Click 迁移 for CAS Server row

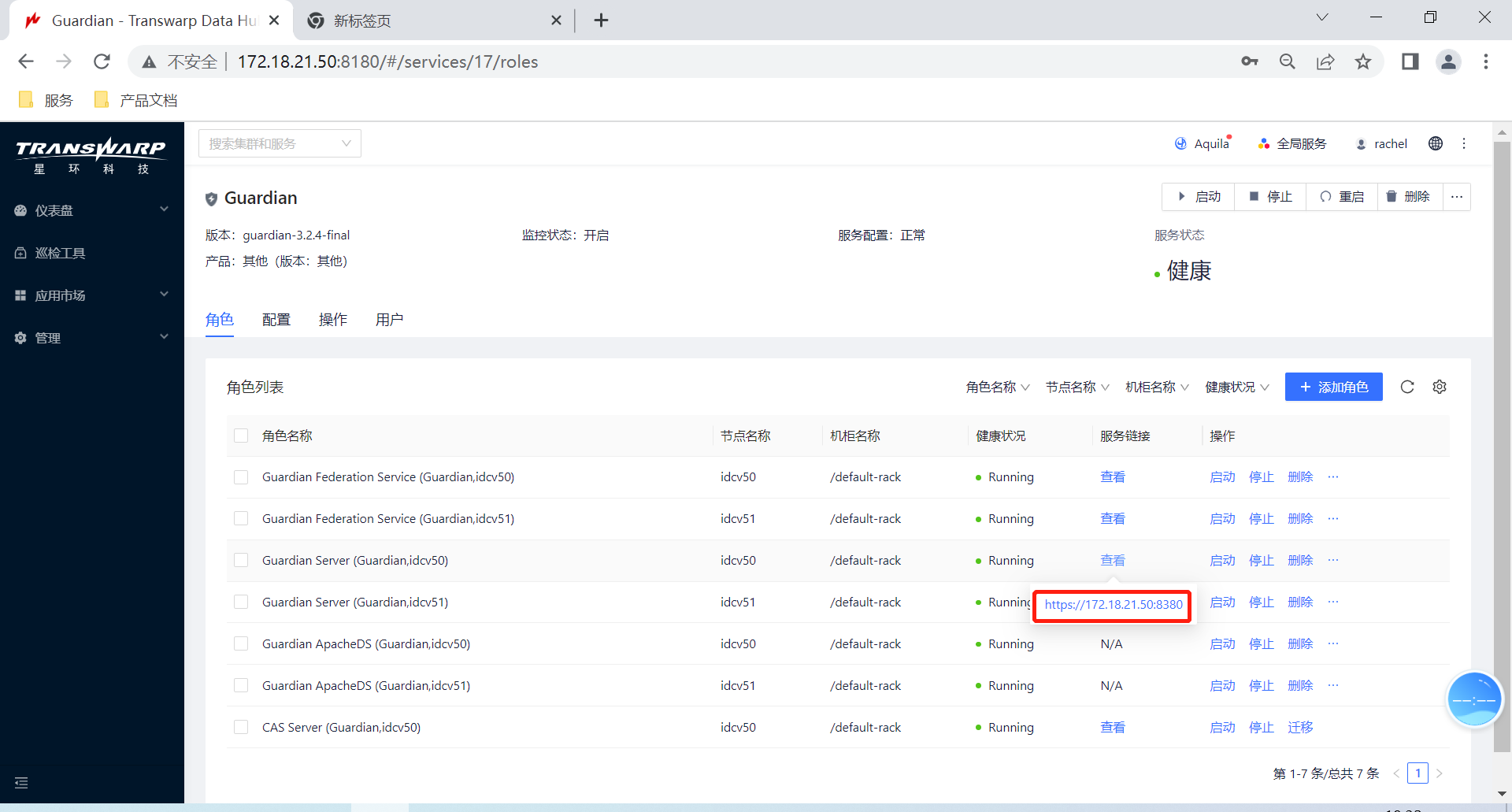click(1300, 728)
